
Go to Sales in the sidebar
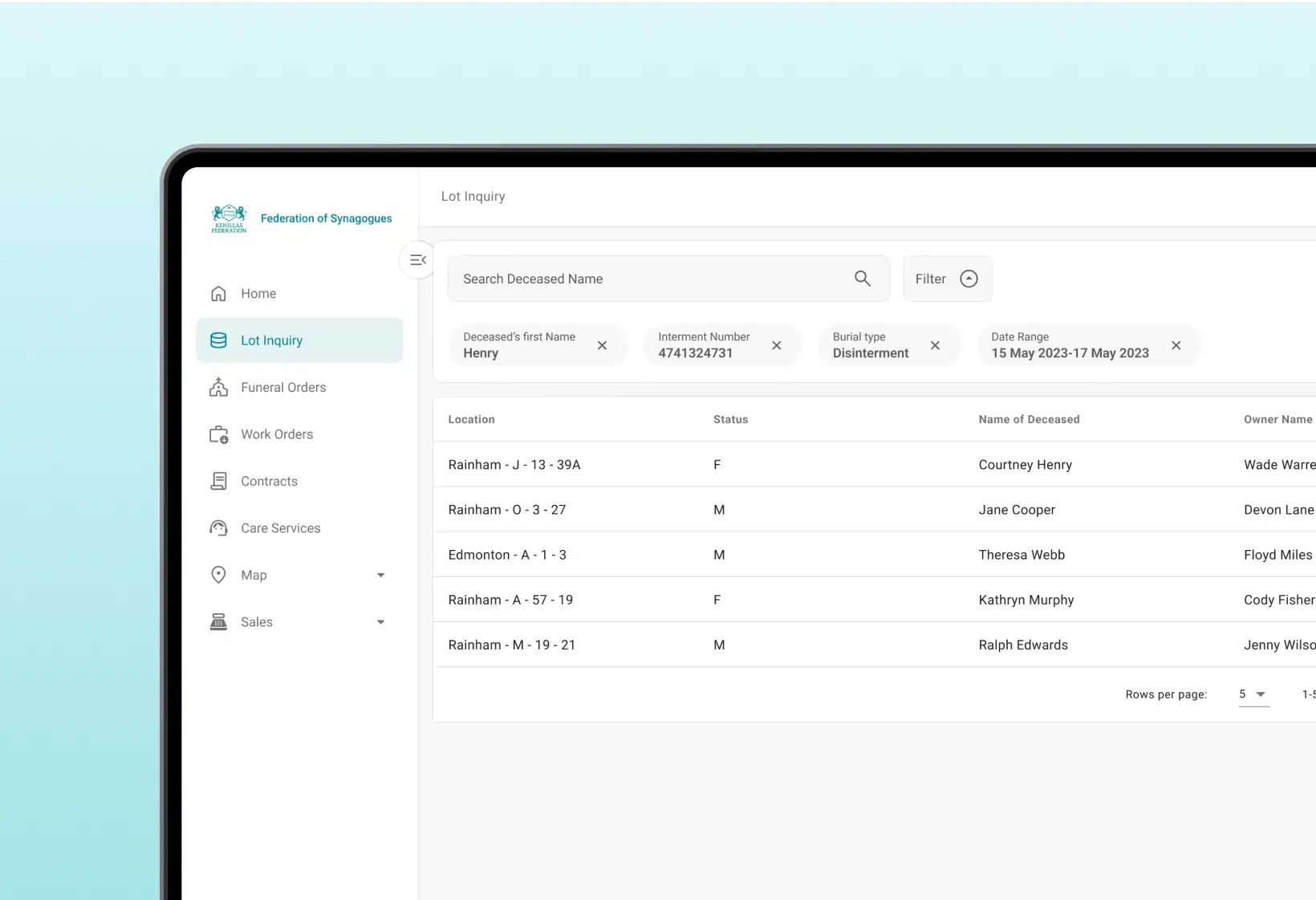[x=257, y=622]
